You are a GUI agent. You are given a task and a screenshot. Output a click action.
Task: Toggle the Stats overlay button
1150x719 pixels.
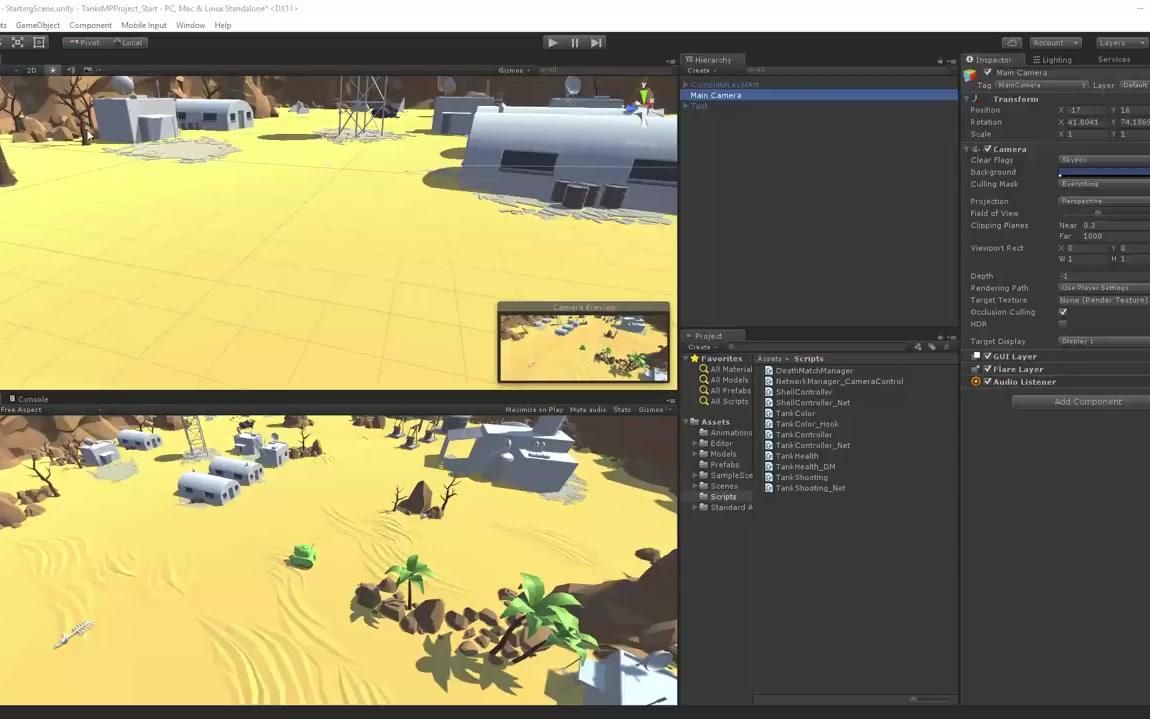[x=622, y=410]
